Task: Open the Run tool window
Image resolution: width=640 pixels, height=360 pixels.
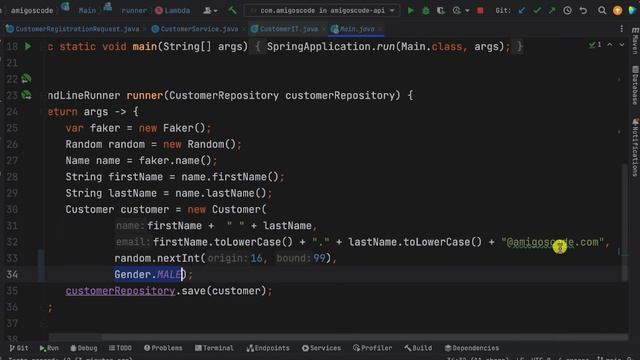Action: point(49,348)
